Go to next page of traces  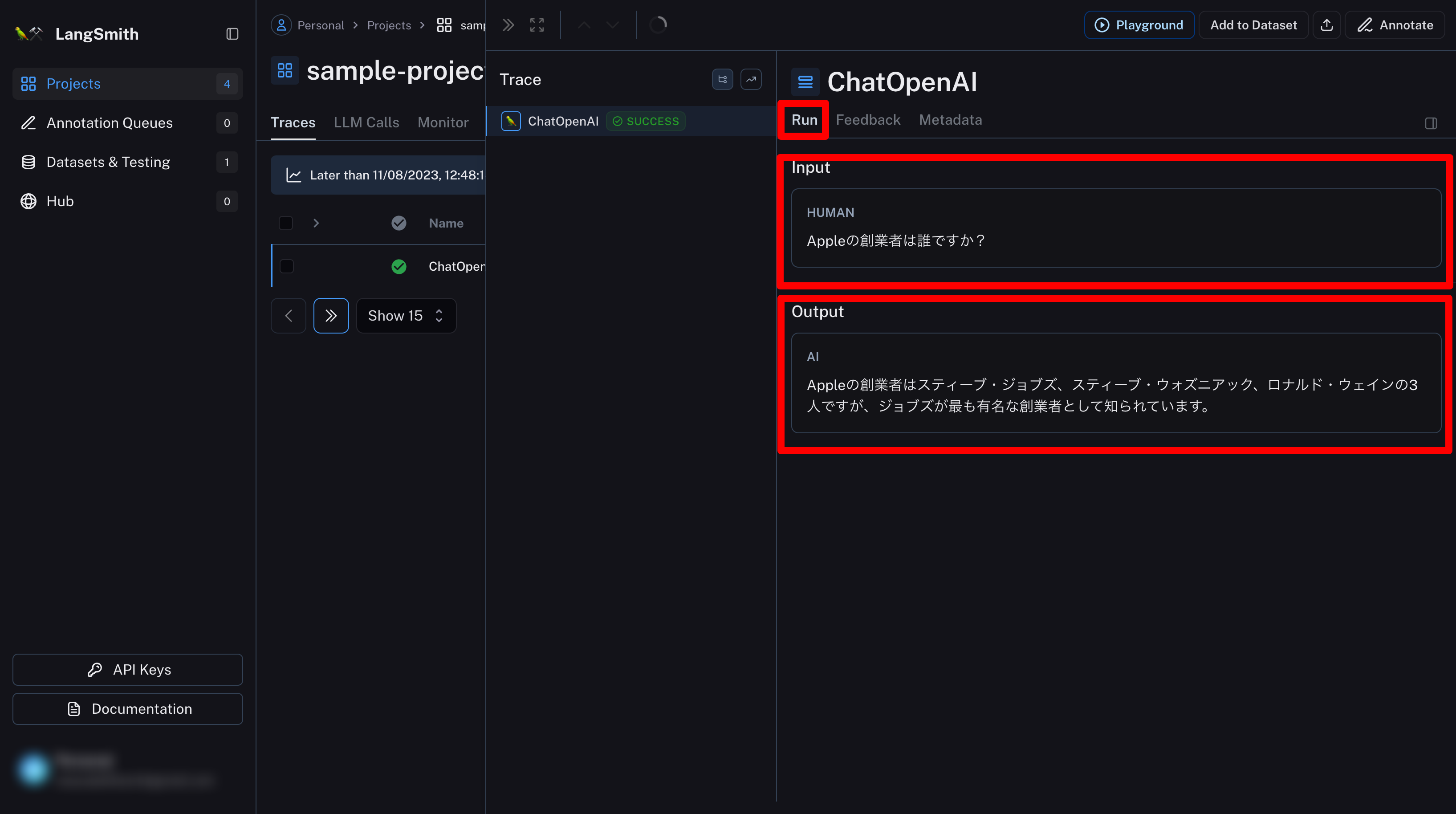[x=331, y=315]
